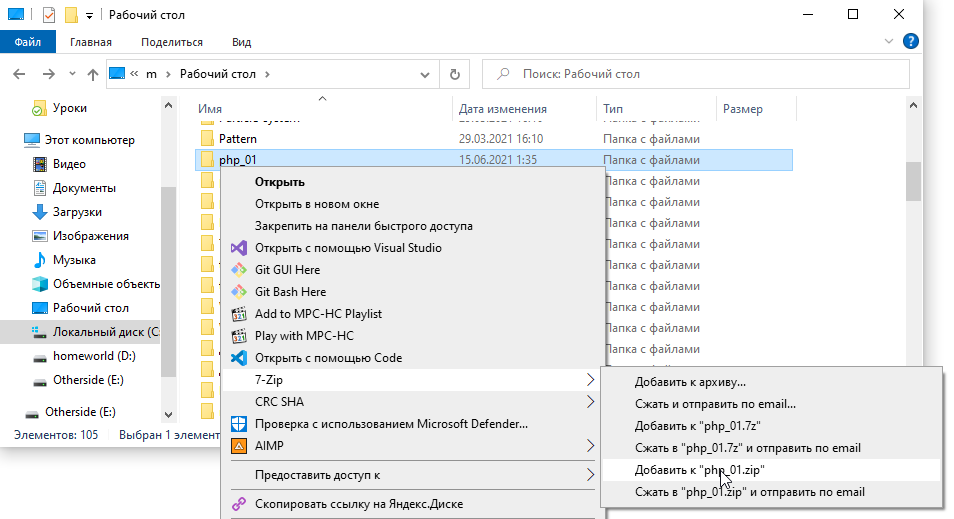Select Загрузки in the navigation pane
This screenshot has width=954, height=519.
77,212
